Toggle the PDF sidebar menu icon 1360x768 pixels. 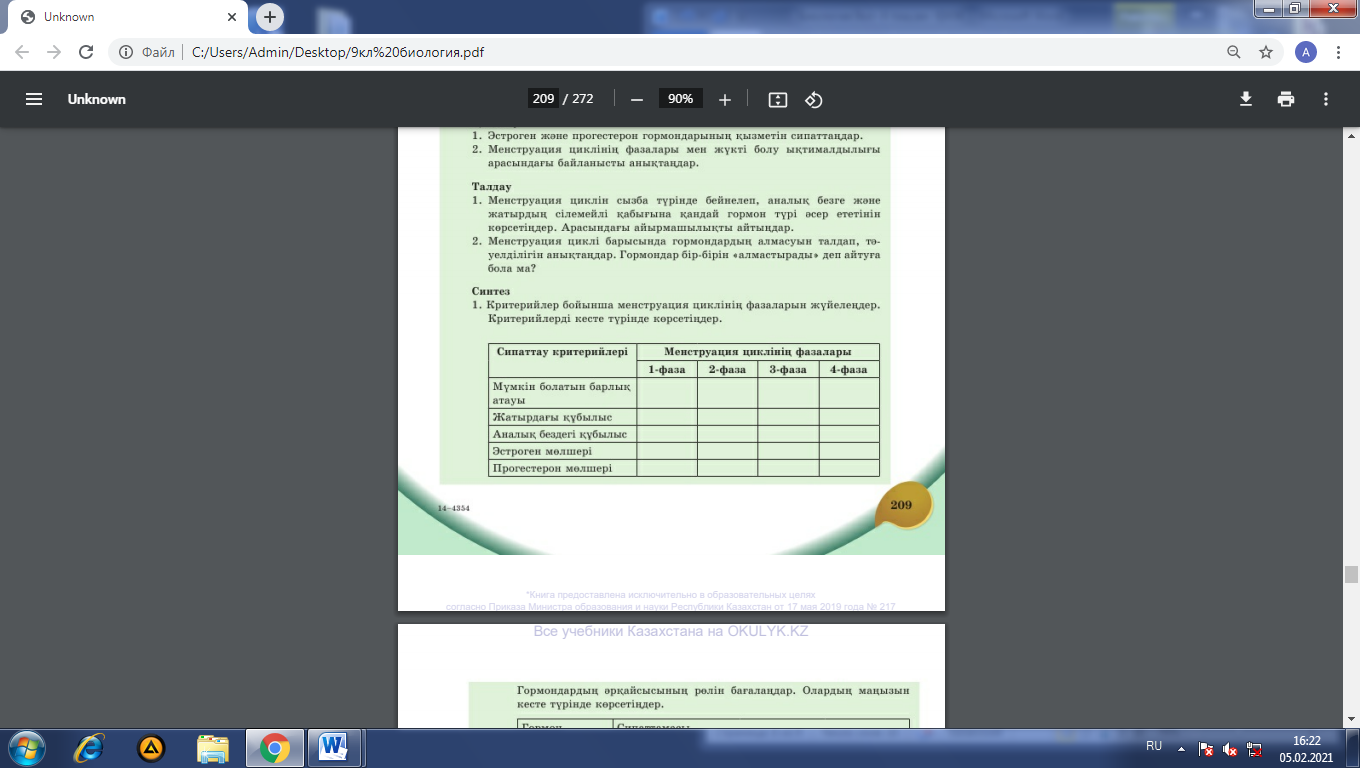34,99
